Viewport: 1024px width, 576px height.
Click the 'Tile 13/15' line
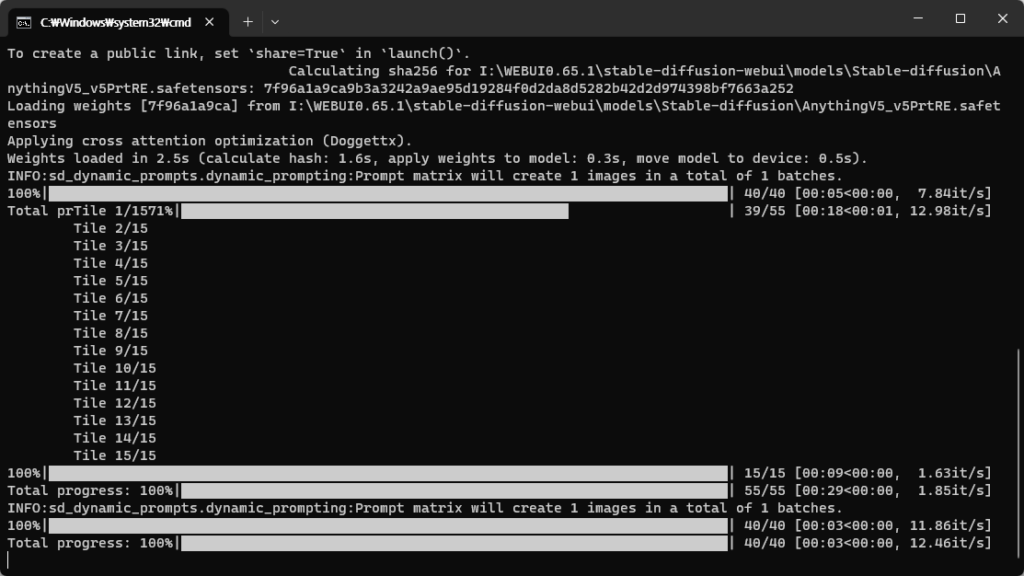114,421
